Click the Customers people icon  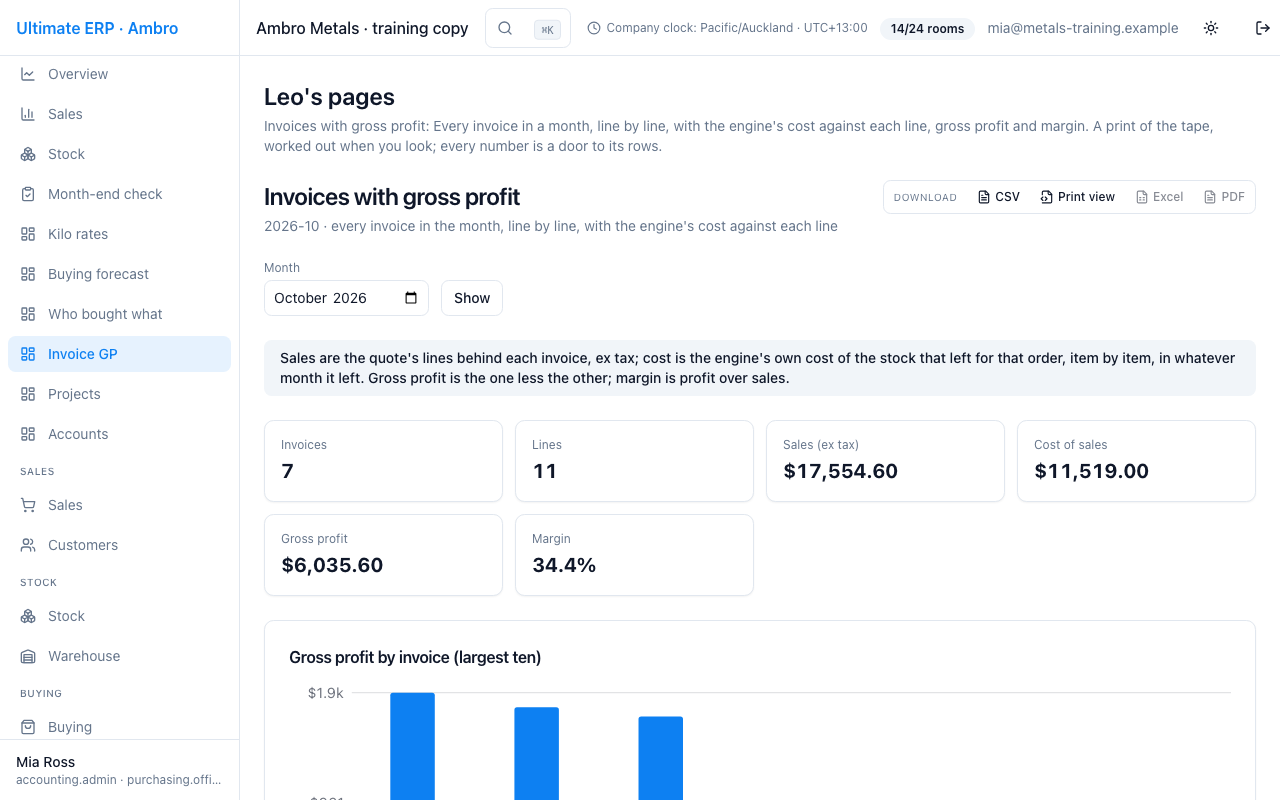[28, 545]
